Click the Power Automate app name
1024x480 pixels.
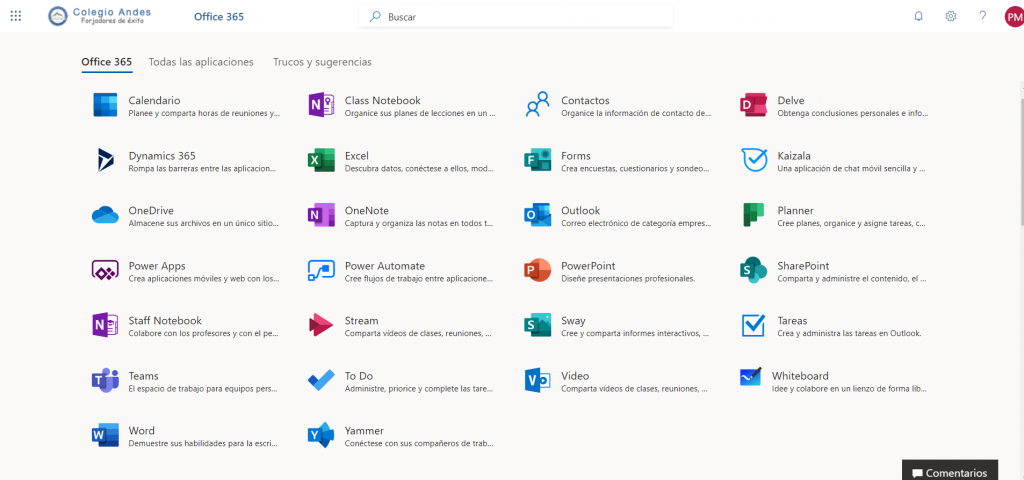click(x=385, y=266)
